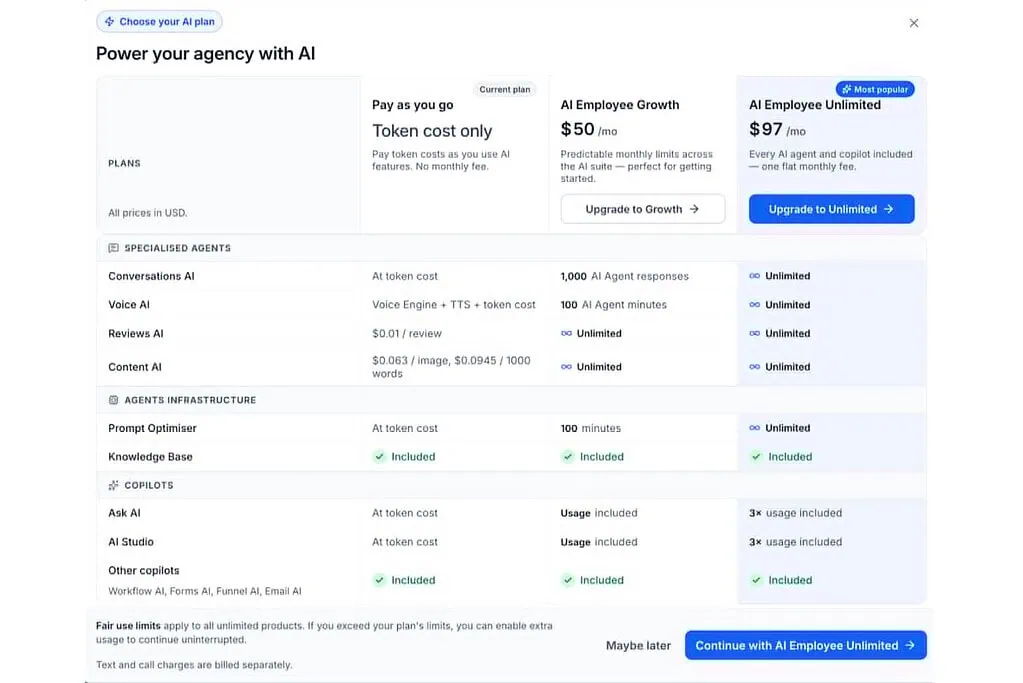Click Other copilots checkmark under Pay as you go
The image size is (1023, 683).
point(379,580)
